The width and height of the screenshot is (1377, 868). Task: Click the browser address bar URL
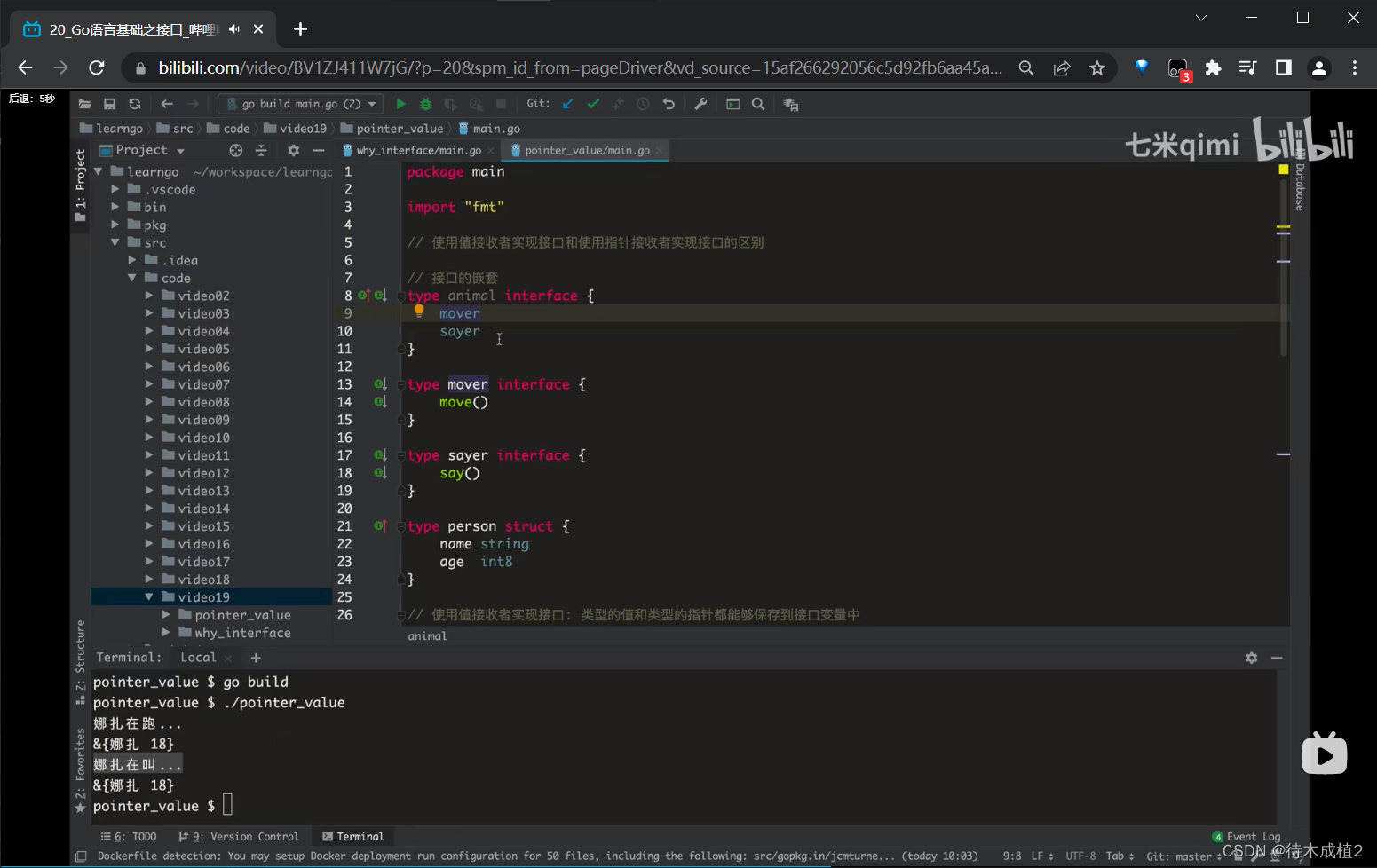[x=581, y=68]
